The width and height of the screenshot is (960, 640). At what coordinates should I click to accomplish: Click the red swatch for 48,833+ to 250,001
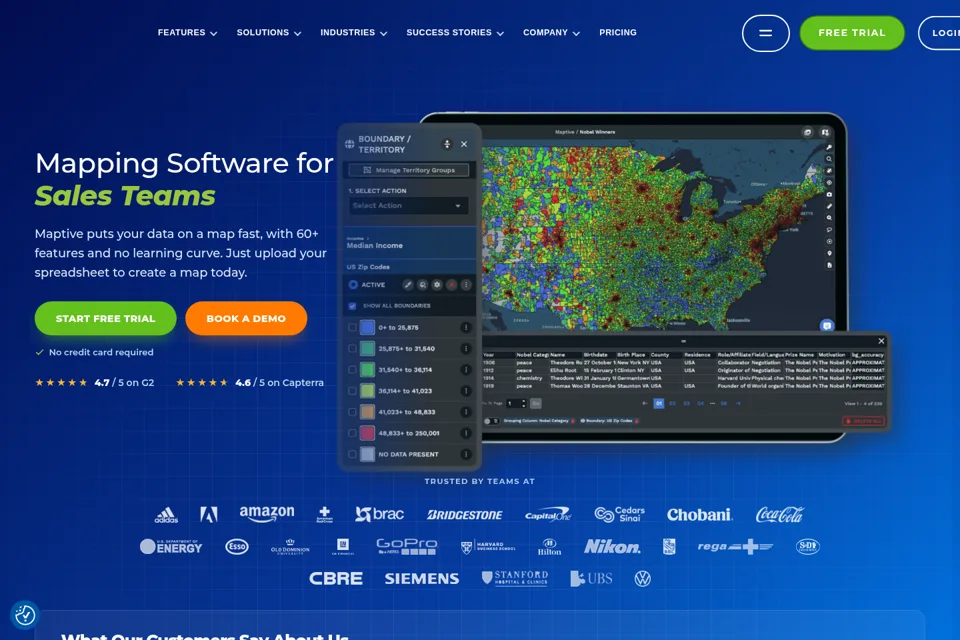coord(367,433)
